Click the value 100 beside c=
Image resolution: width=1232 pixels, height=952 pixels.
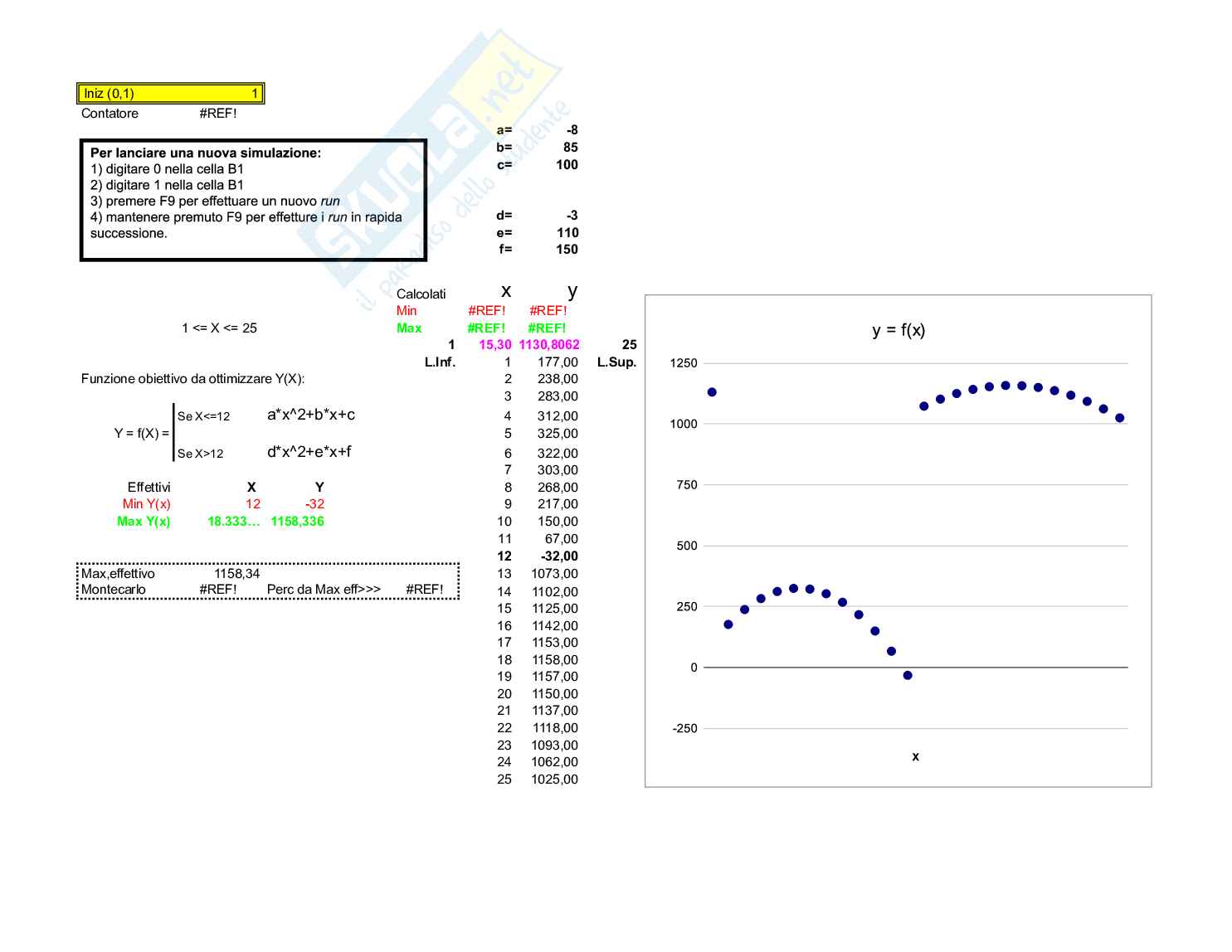[x=567, y=165]
